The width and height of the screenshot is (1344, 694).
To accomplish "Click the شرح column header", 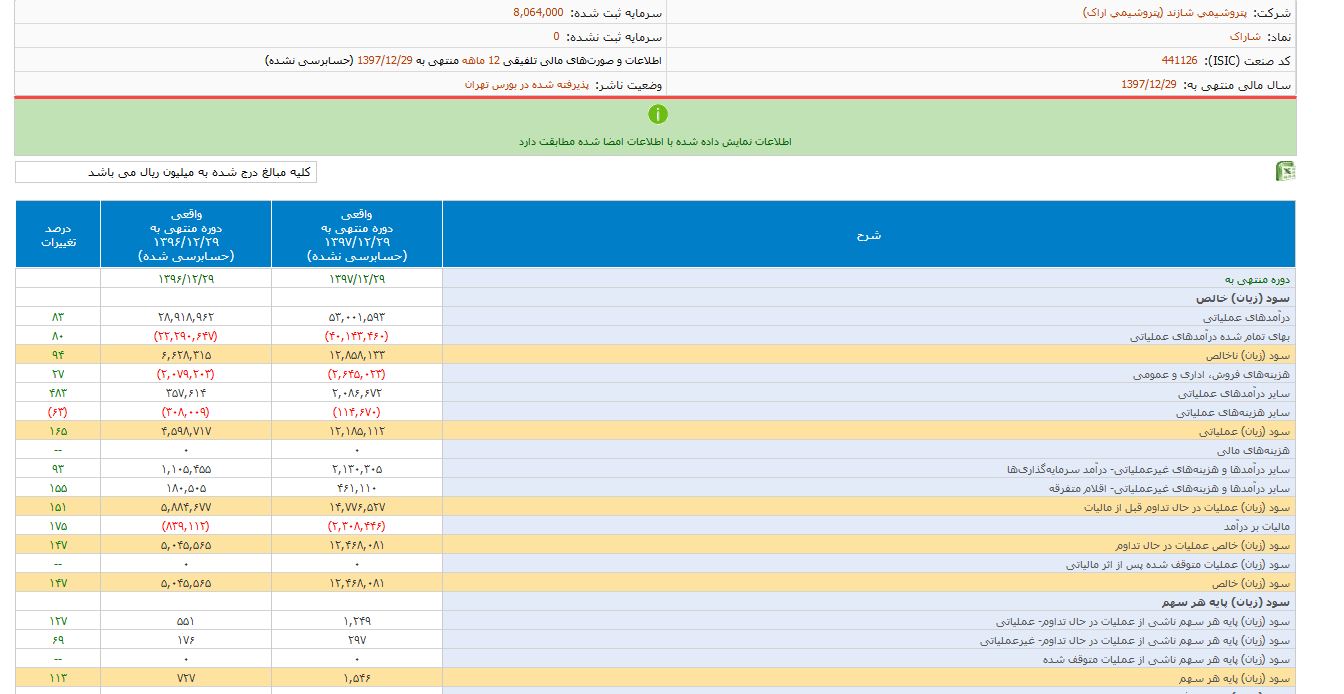I will [868, 235].
